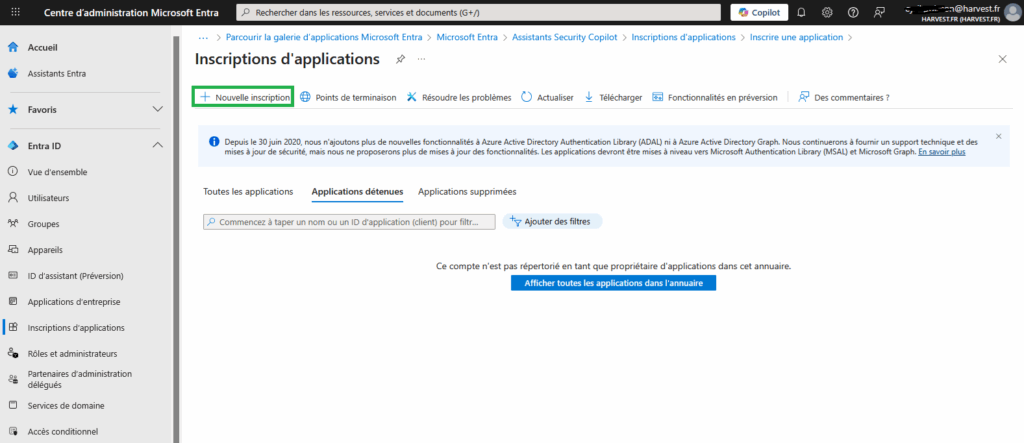Collapse the Entra ID section
This screenshot has height=443, width=1024.
coord(157,146)
